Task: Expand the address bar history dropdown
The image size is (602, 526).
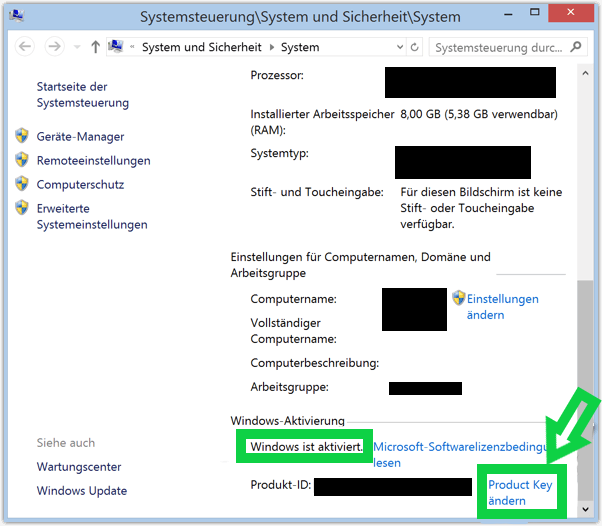Action: pyautogui.click(x=400, y=47)
